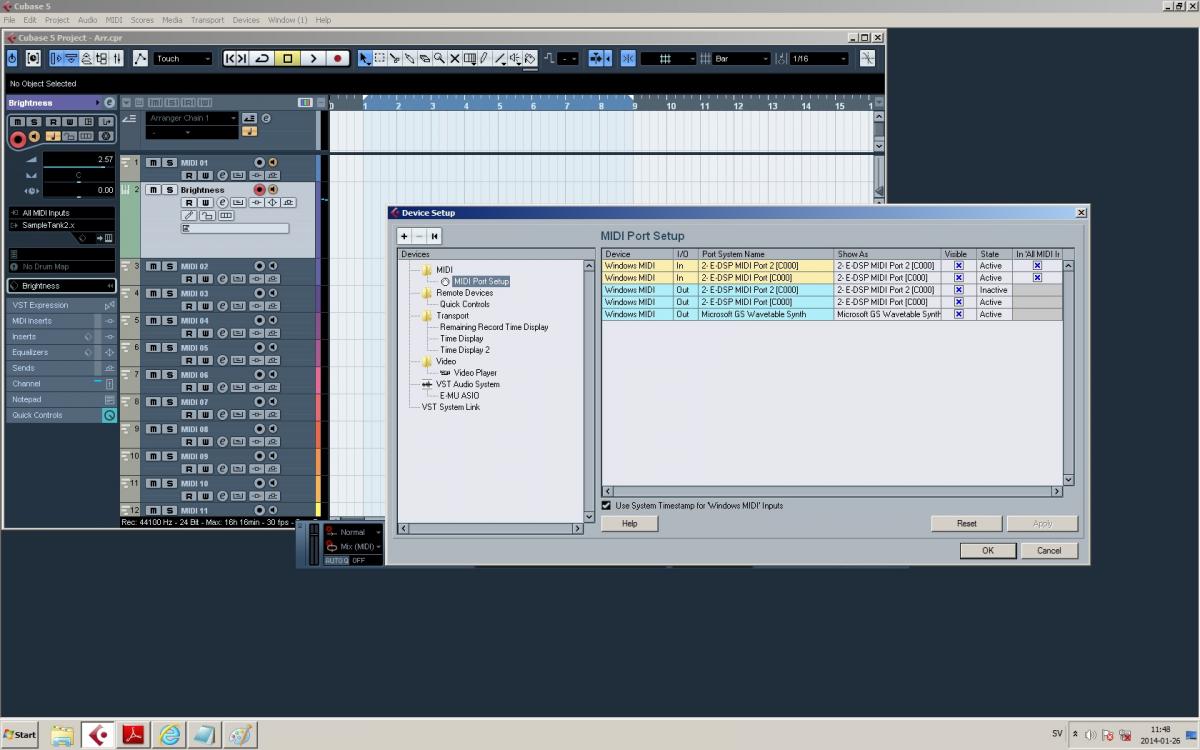The width and height of the screenshot is (1200, 750).
Task: Toggle Visible checkbox for inactive Out port
Action: point(958,289)
